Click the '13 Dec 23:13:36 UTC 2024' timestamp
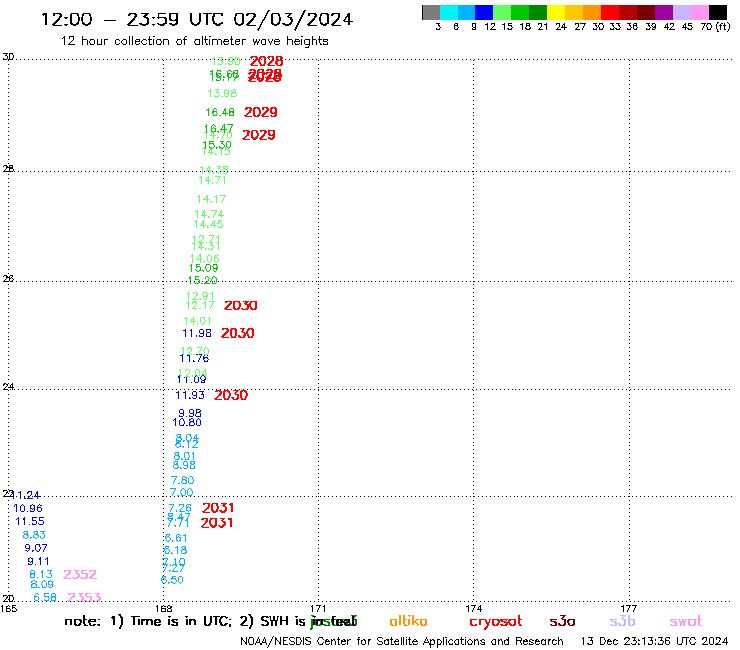The height and width of the screenshot is (650, 740). click(655, 642)
